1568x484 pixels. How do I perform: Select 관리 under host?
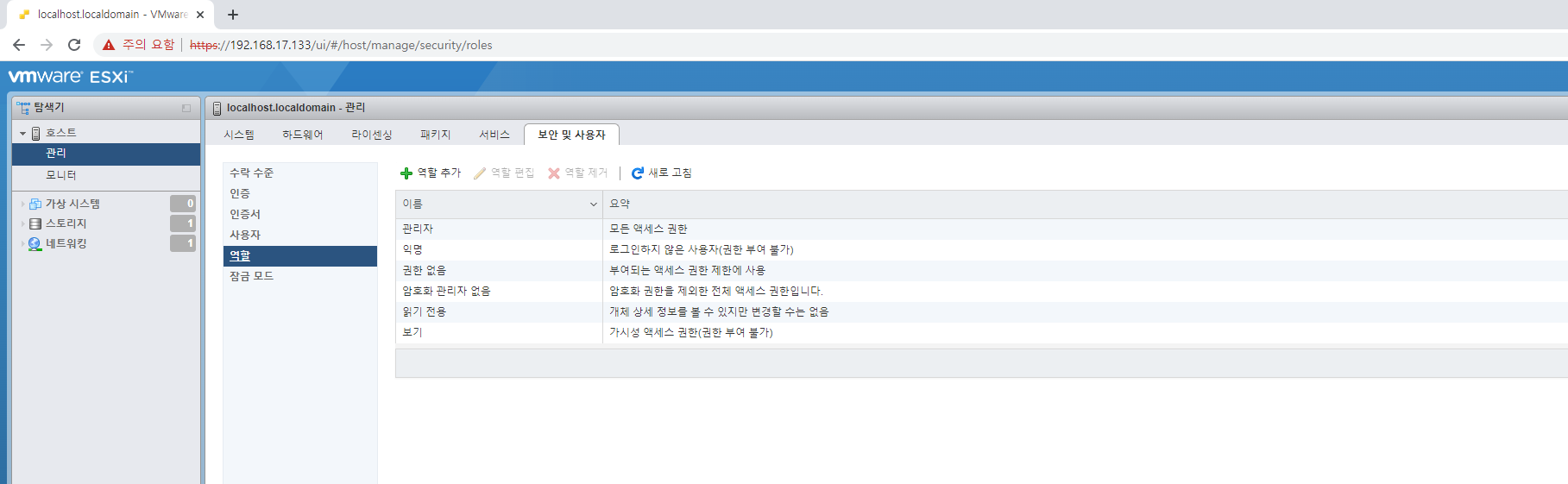(x=106, y=154)
